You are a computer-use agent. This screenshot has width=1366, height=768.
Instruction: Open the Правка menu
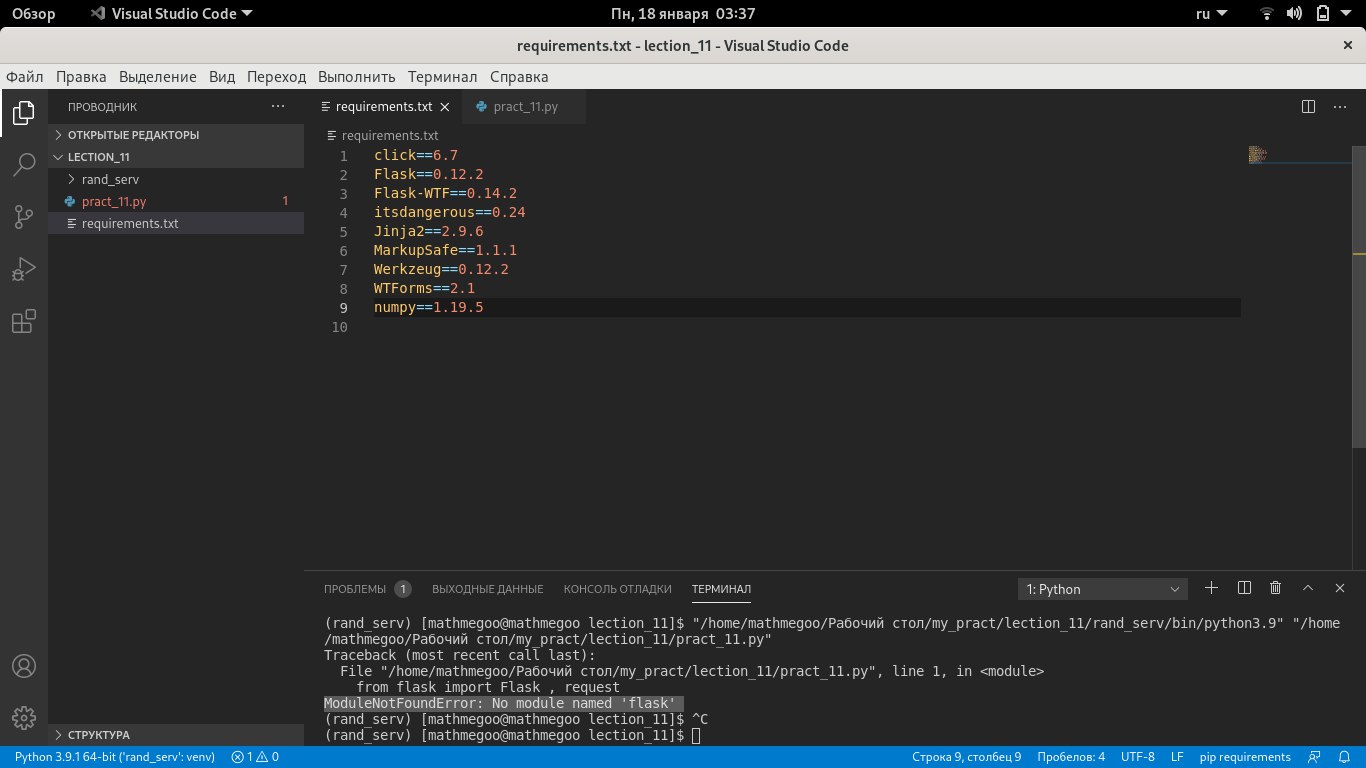click(81, 77)
